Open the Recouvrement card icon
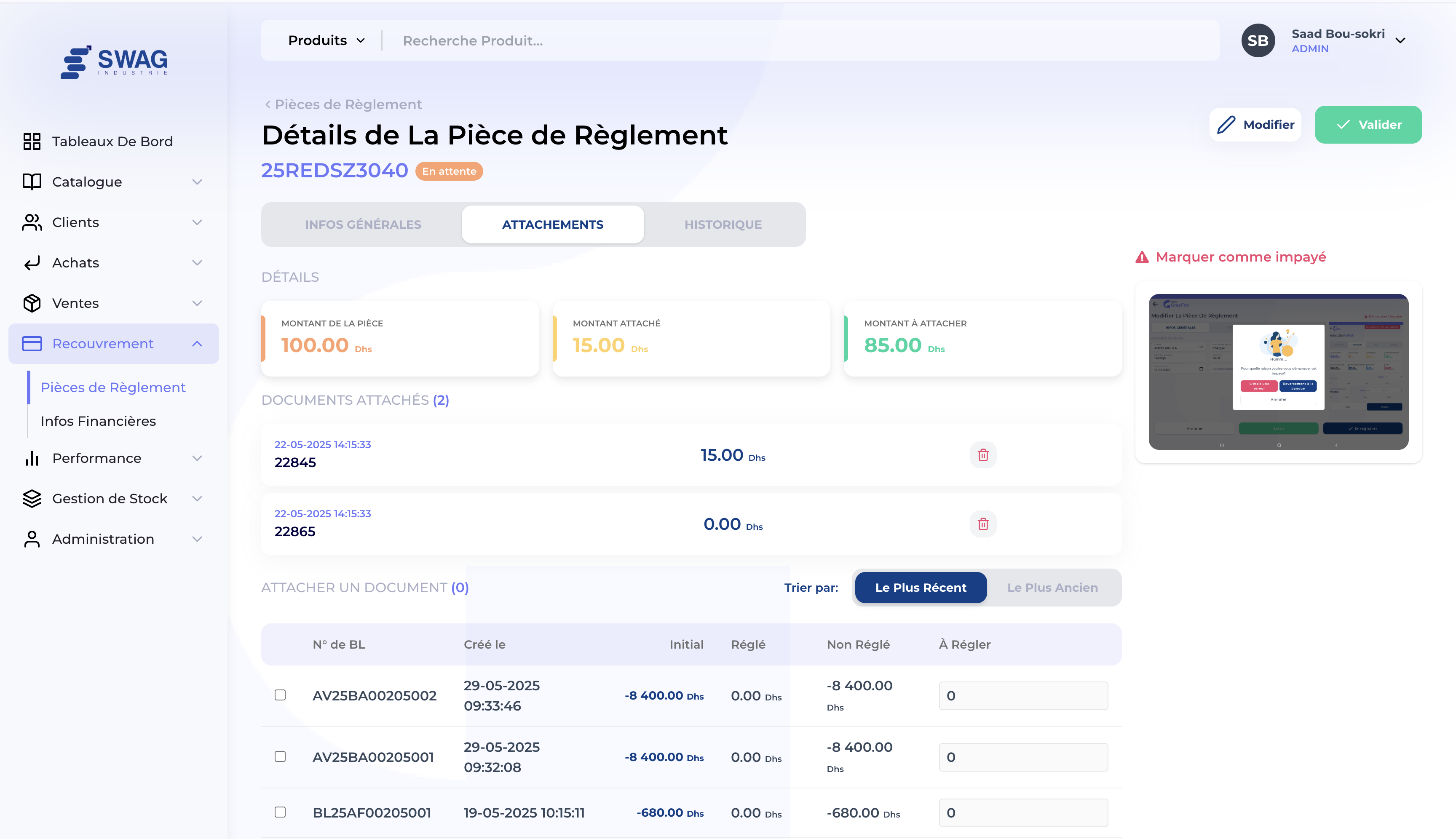This screenshot has width=1456, height=839. pyautogui.click(x=32, y=343)
